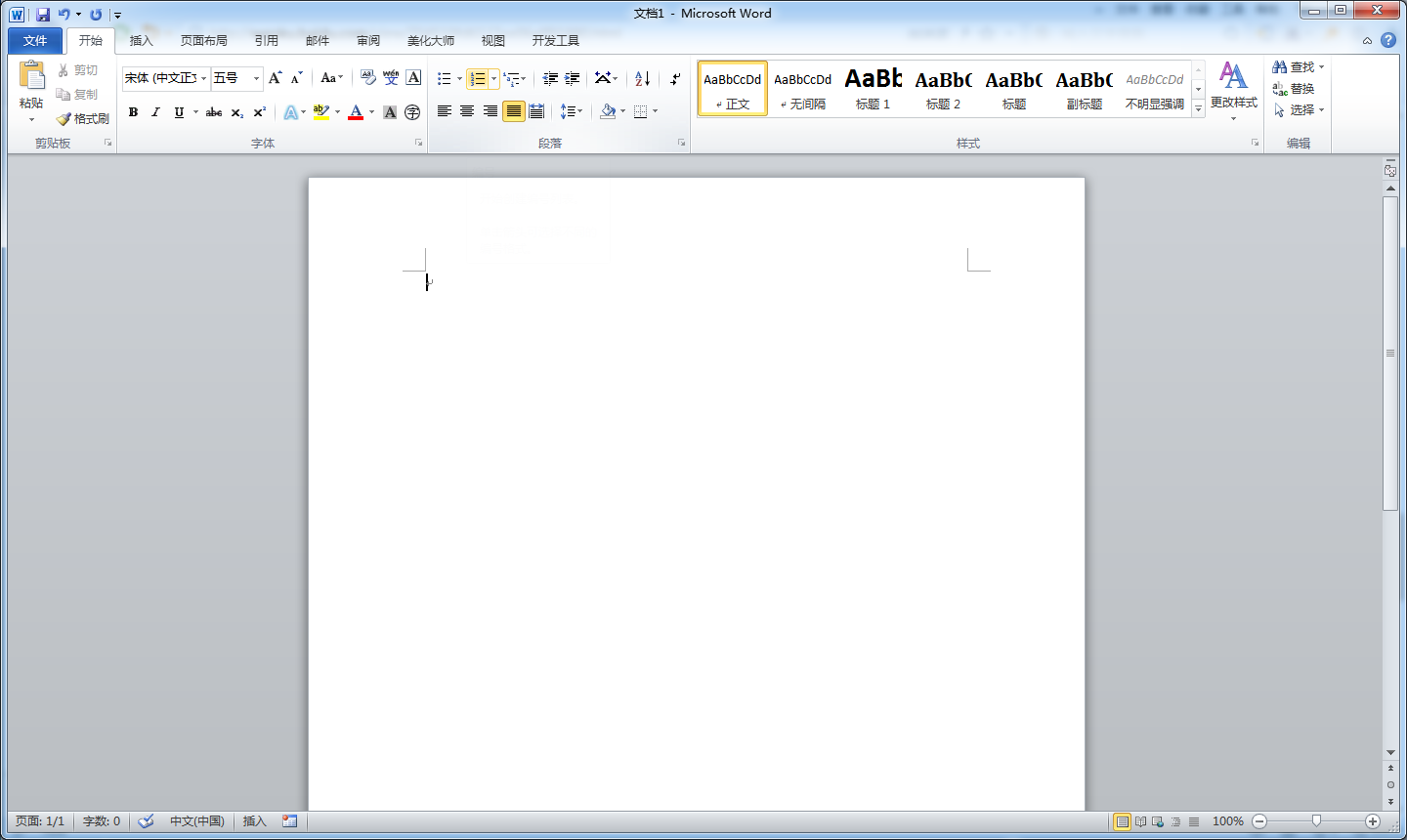Open 更改样式 change styles
The width and height of the screenshot is (1407, 840).
[x=1233, y=92]
